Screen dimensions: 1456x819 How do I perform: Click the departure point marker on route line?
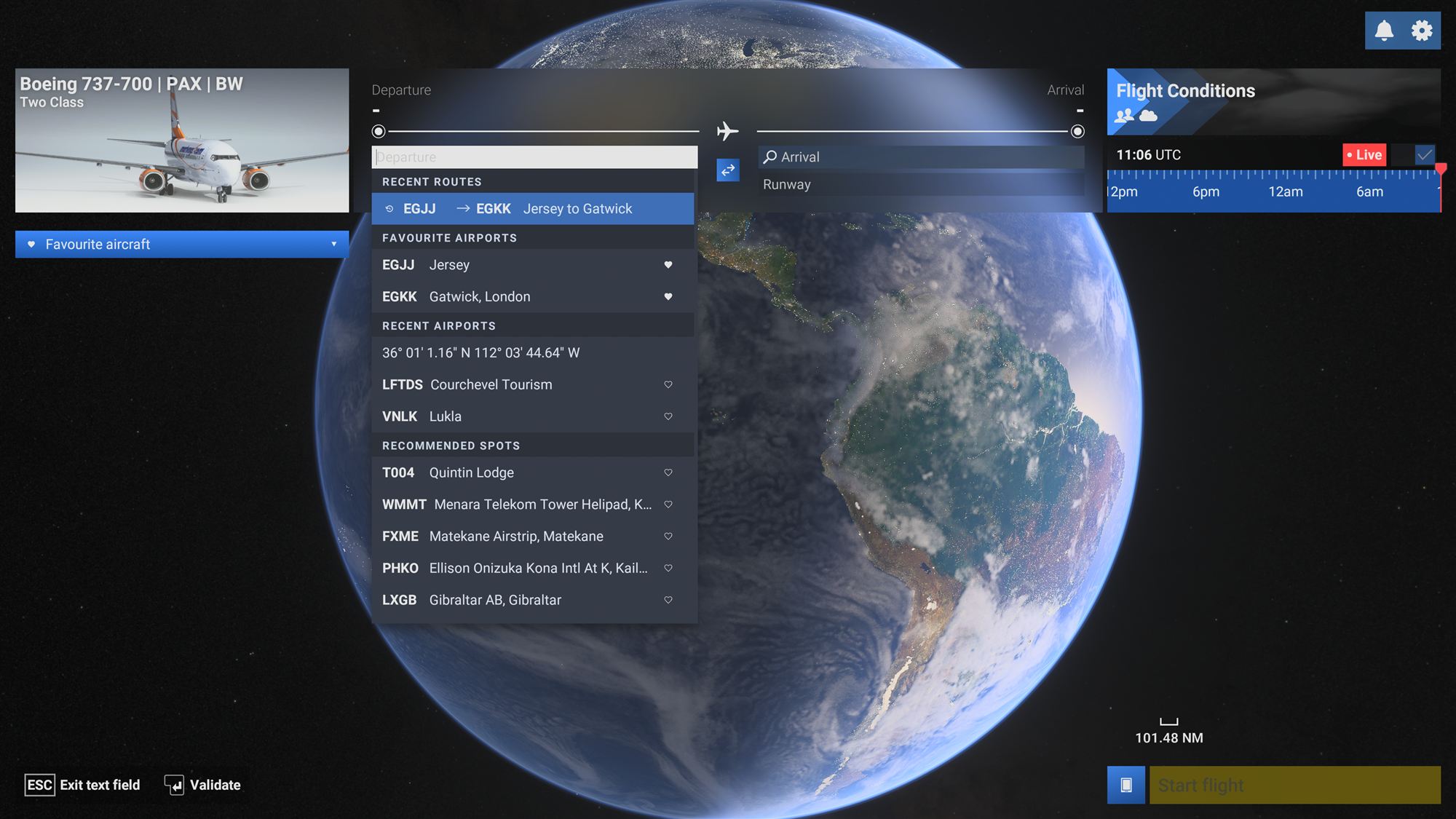pos(379,132)
